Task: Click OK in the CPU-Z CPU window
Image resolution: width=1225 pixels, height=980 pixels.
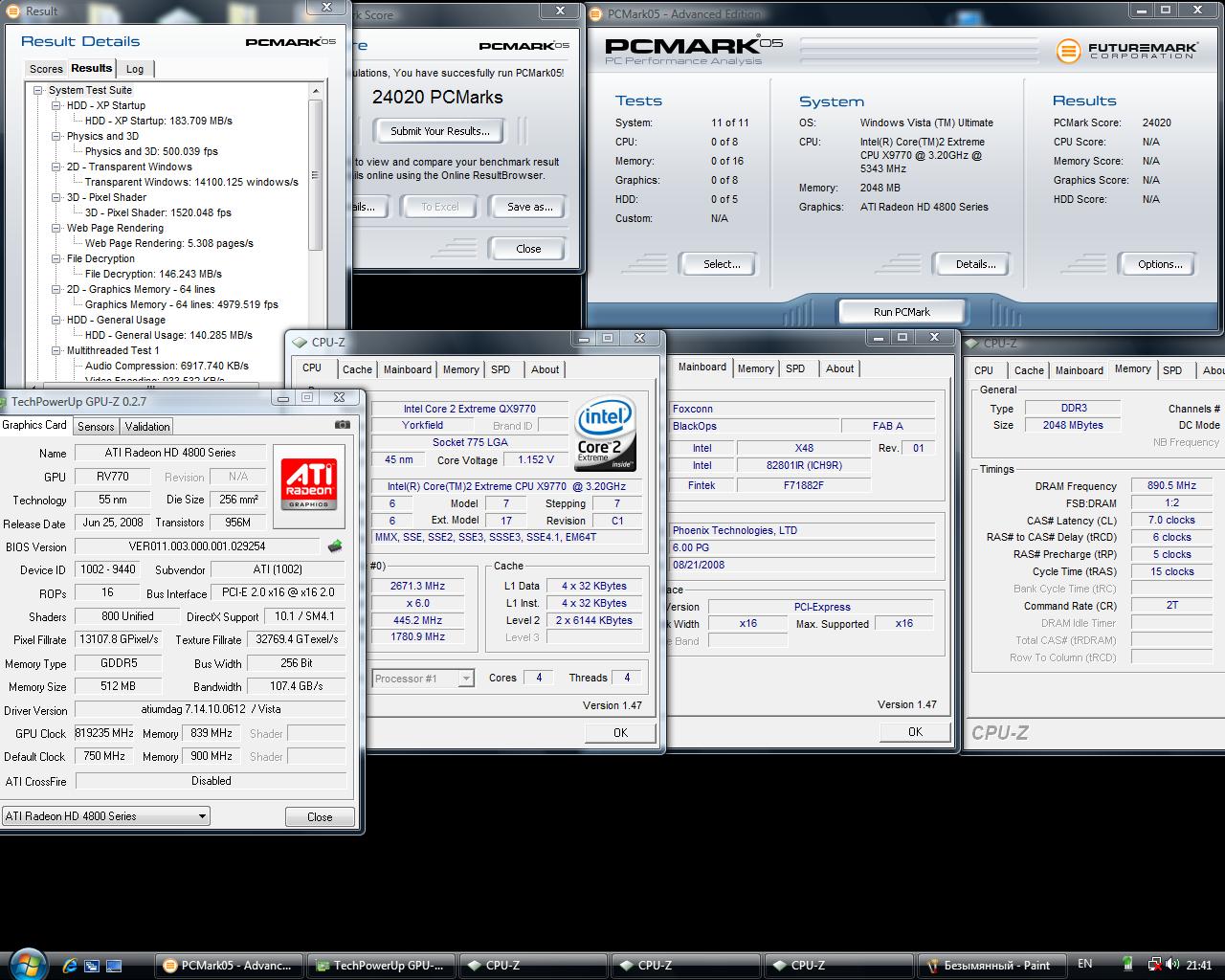Action: click(x=620, y=732)
